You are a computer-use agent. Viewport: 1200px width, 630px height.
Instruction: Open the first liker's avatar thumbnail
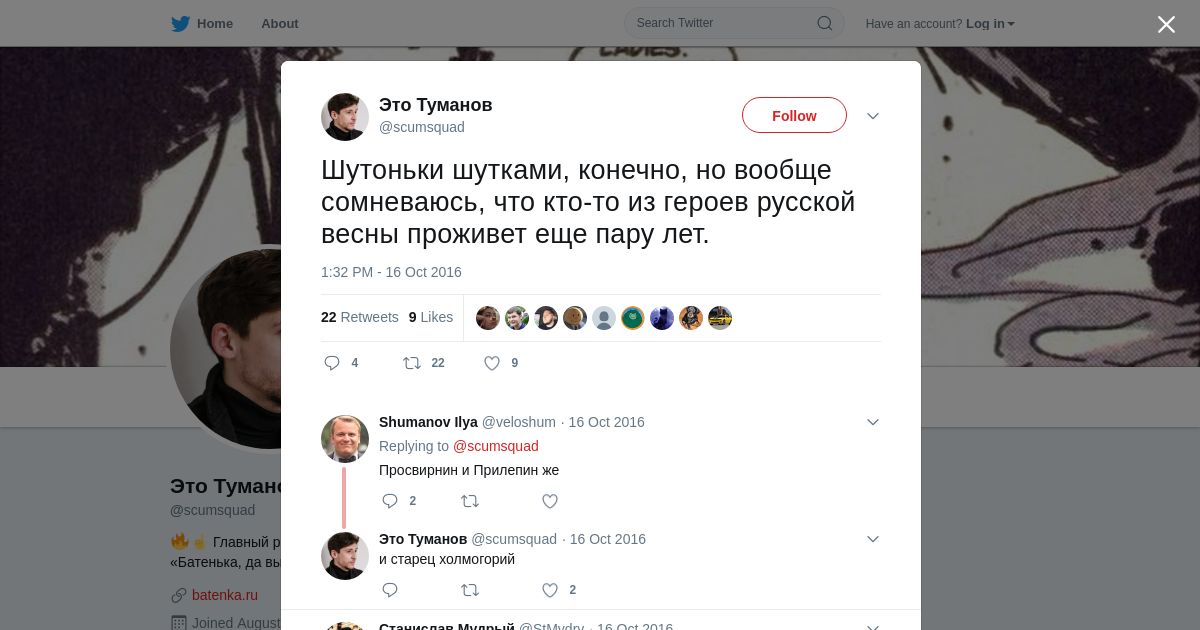[488, 318]
